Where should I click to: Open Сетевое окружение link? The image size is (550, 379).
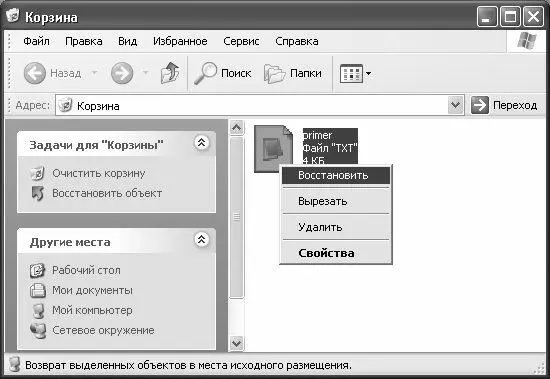coord(103,330)
